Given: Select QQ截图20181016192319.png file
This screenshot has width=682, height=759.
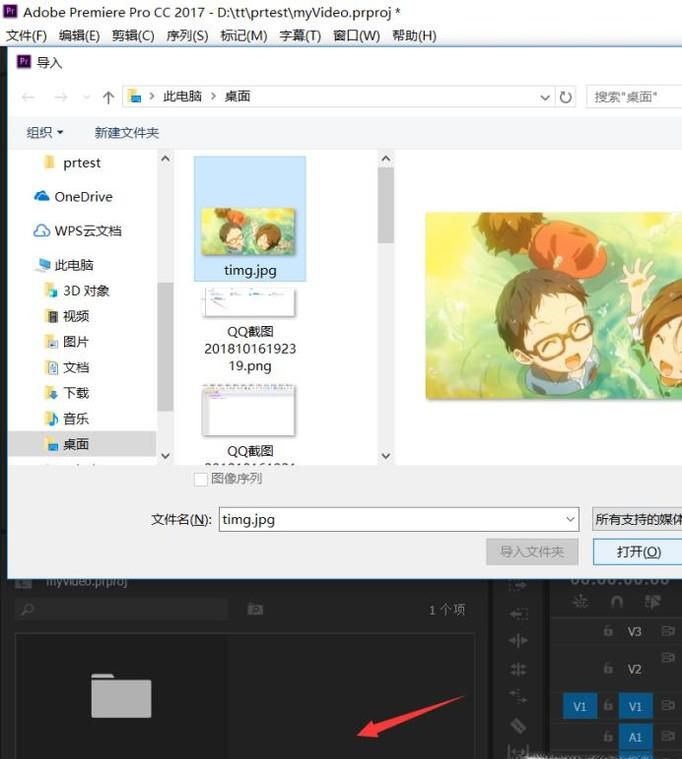Looking at the screenshot, I should pyautogui.click(x=250, y=330).
